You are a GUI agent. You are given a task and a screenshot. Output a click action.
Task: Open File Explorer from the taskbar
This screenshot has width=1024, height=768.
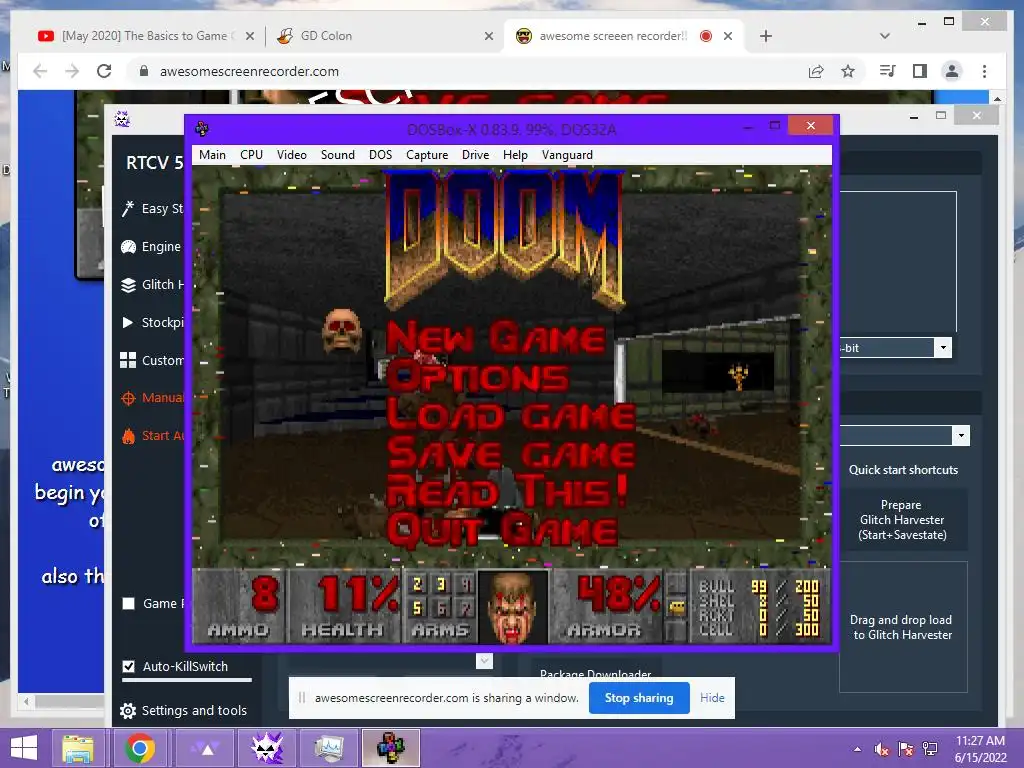pos(78,748)
